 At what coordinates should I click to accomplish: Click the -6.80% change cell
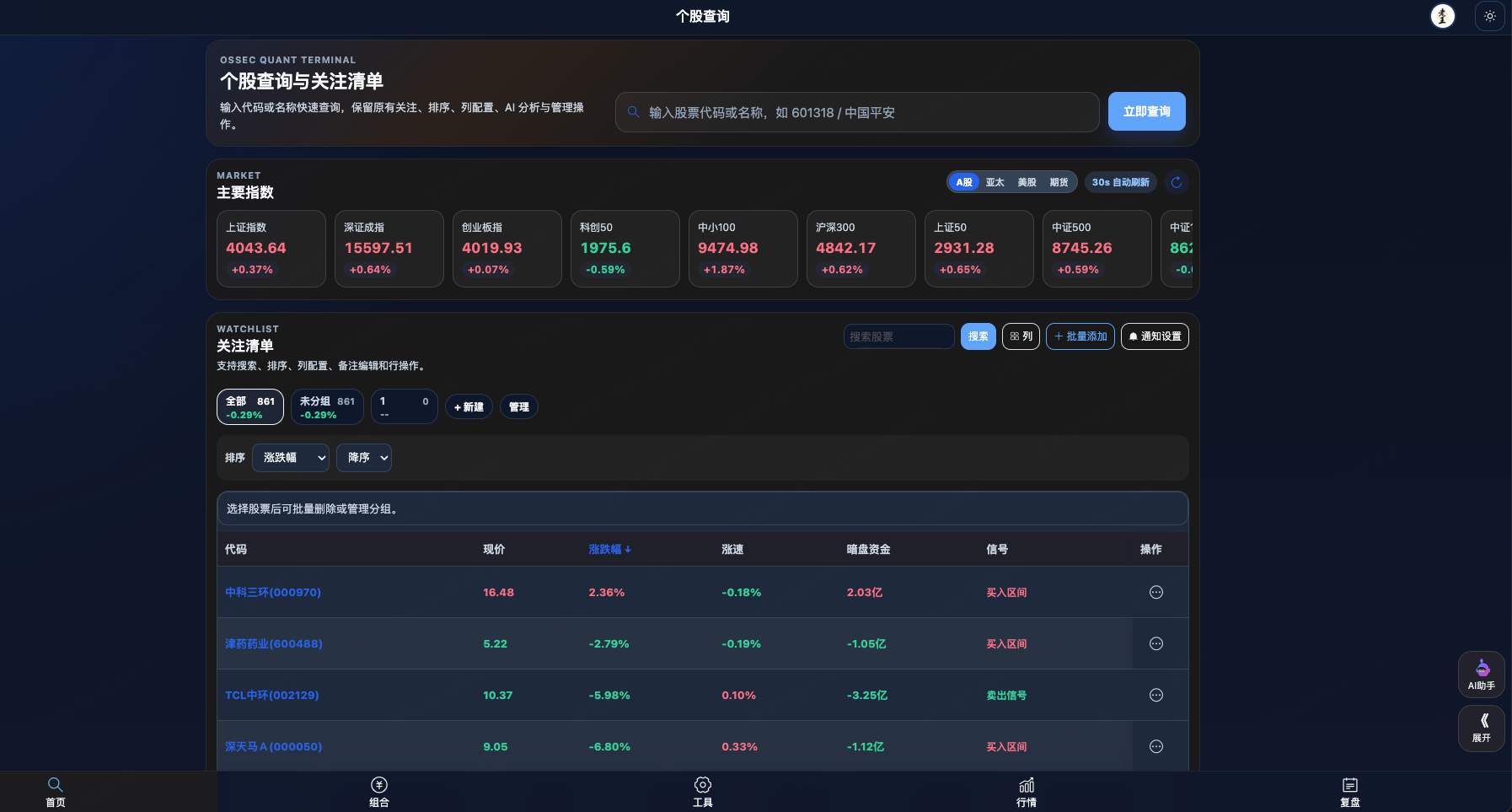609,747
